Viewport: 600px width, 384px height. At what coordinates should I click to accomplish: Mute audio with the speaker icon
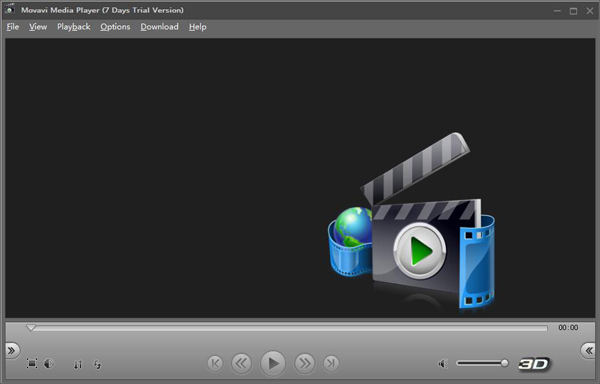pos(443,363)
